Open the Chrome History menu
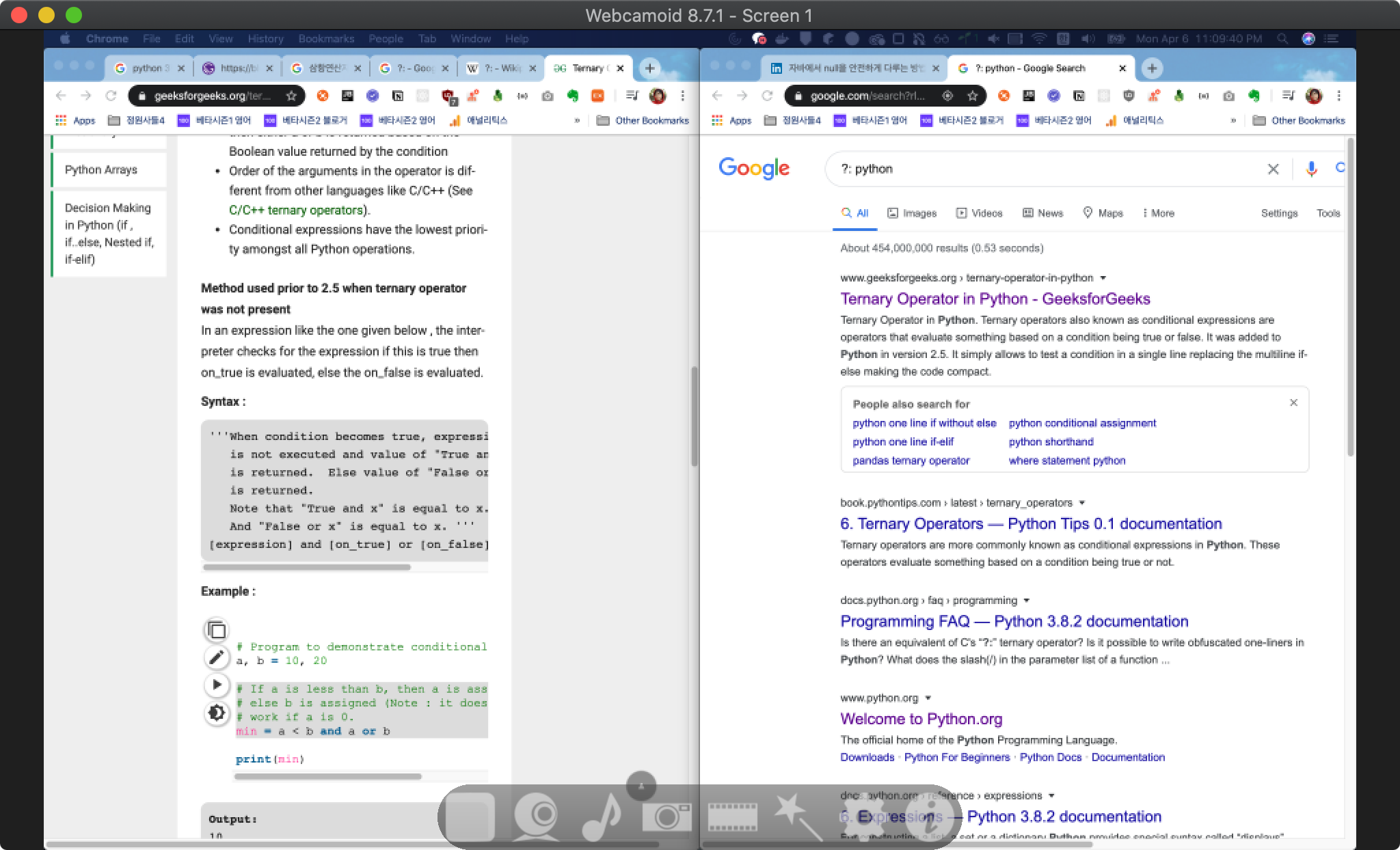 [265, 39]
